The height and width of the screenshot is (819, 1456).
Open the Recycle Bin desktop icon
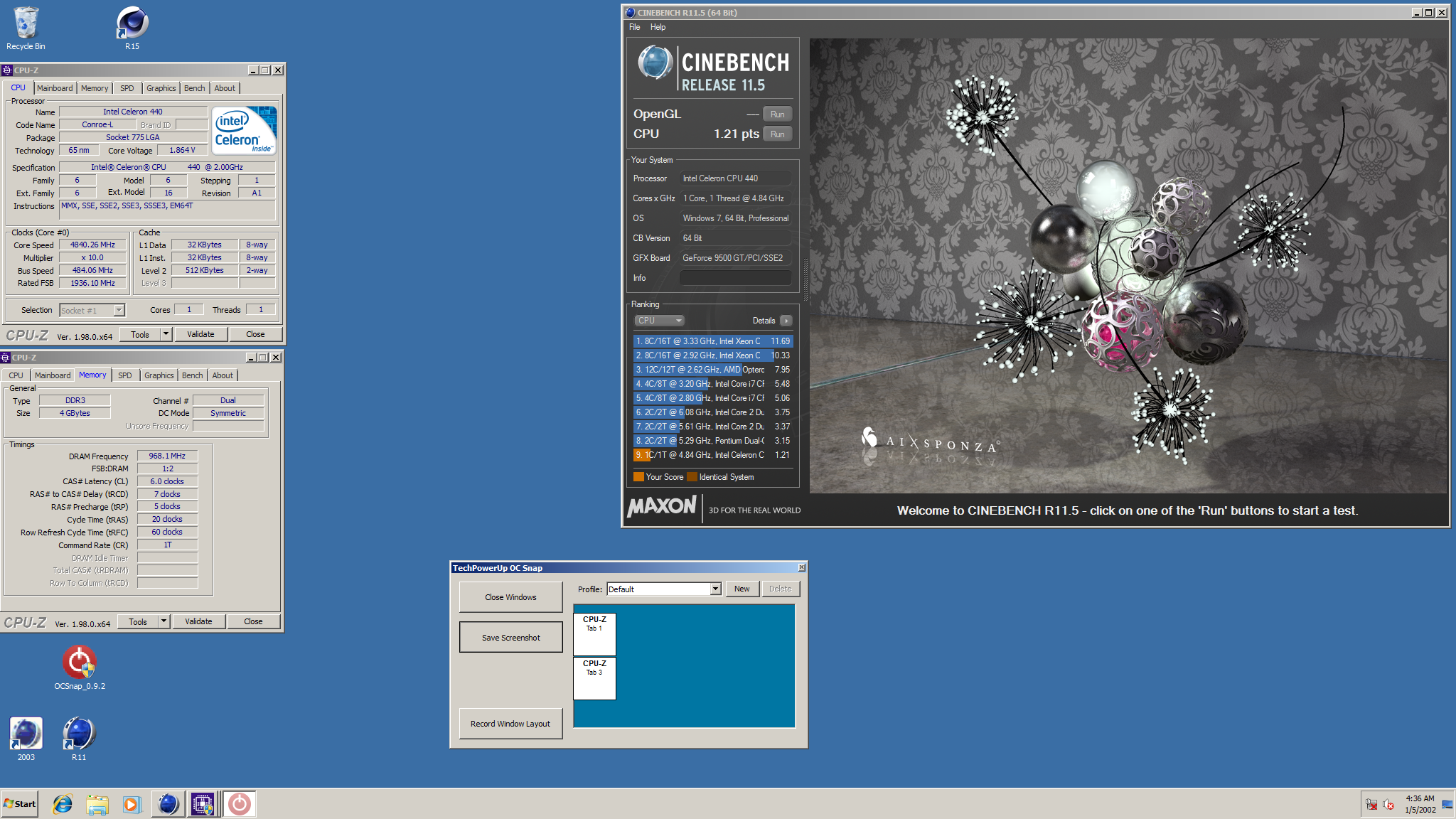click(x=26, y=28)
